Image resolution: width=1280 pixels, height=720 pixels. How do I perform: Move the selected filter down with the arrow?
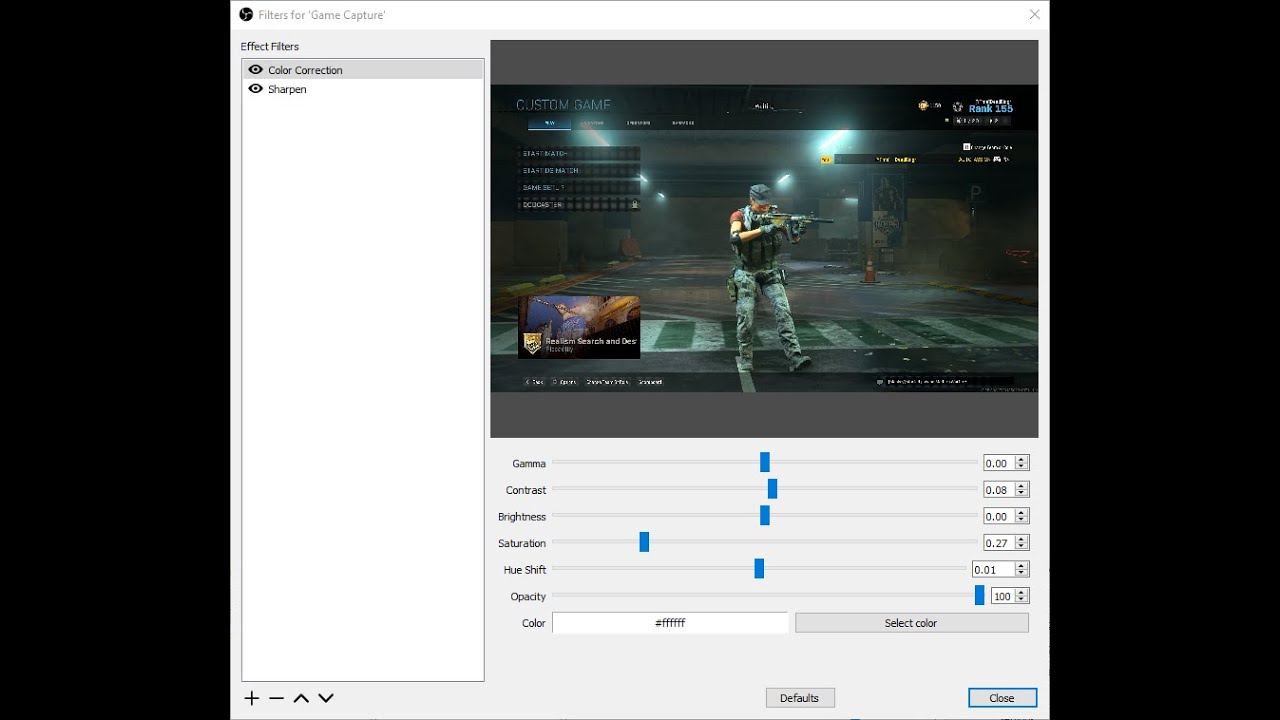click(326, 698)
